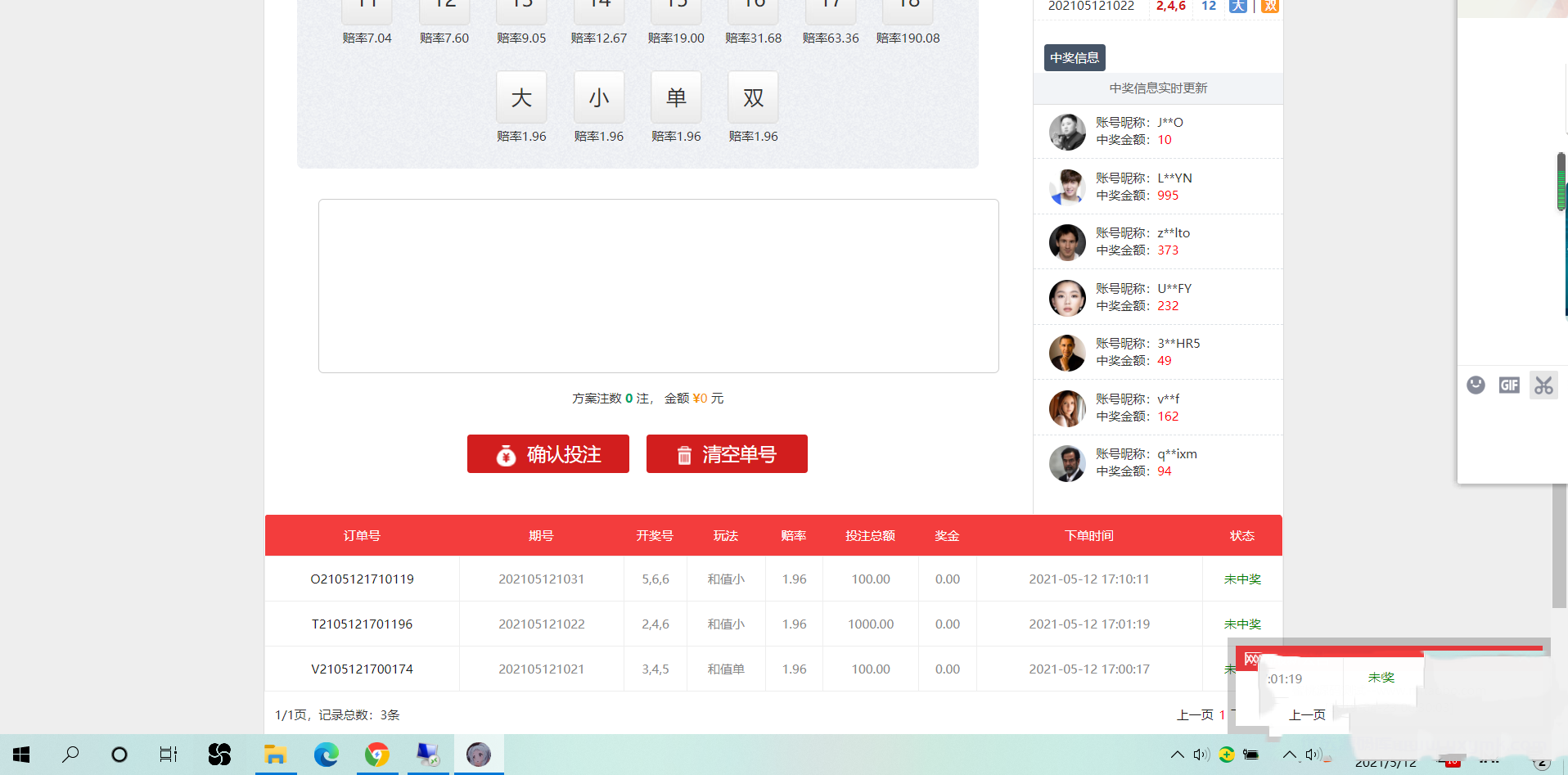This screenshot has width=1568, height=775.
Task: Open File Explorer from the taskbar
Action: click(x=275, y=755)
